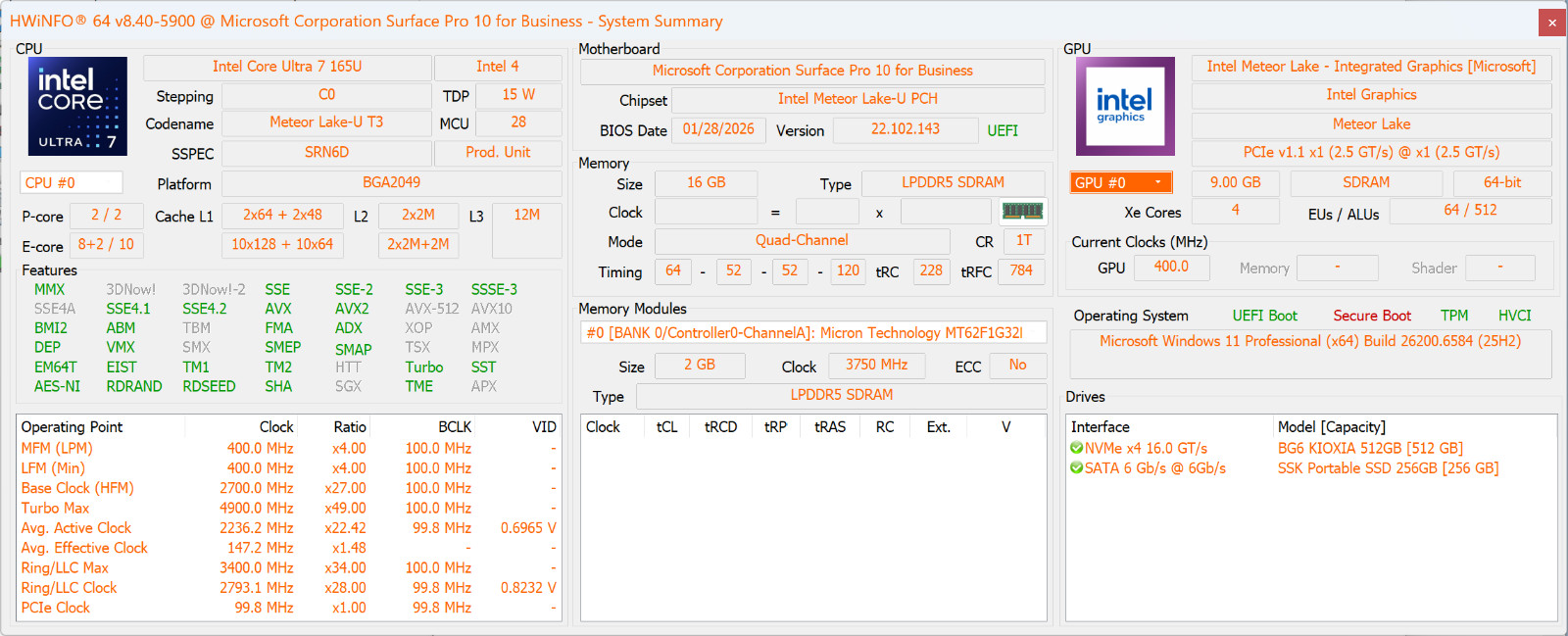
Task: Open the CPU #0 selector
Action: pyautogui.click(x=72, y=182)
